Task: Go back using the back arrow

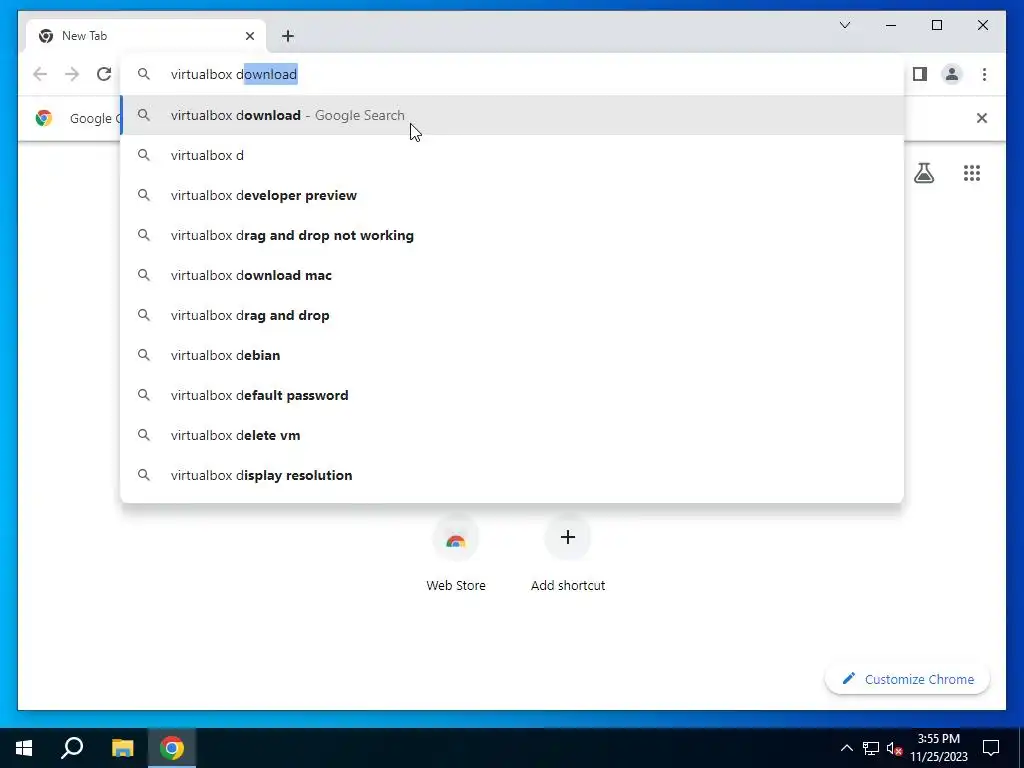Action: [40, 74]
